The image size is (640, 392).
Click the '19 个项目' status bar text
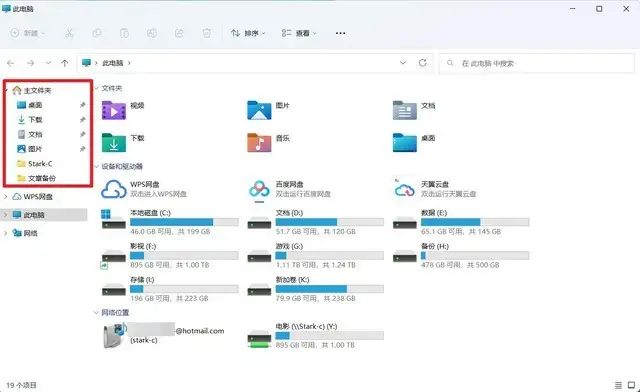[x=21, y=385]
